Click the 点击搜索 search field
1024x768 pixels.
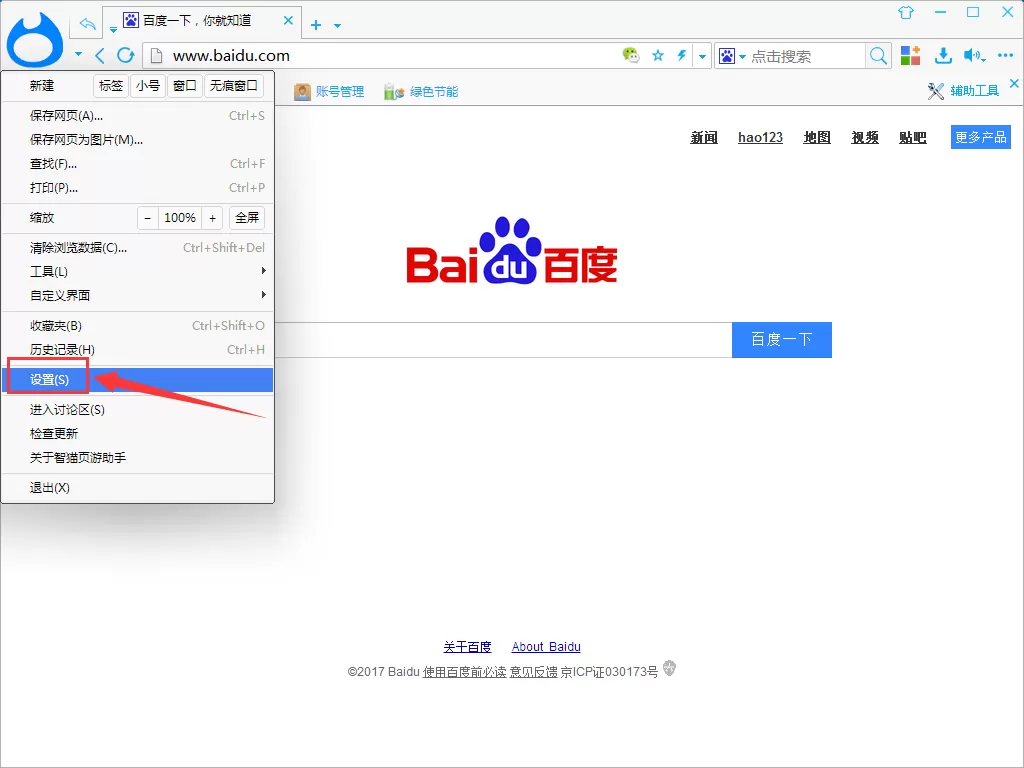click(x=807, y=56)
